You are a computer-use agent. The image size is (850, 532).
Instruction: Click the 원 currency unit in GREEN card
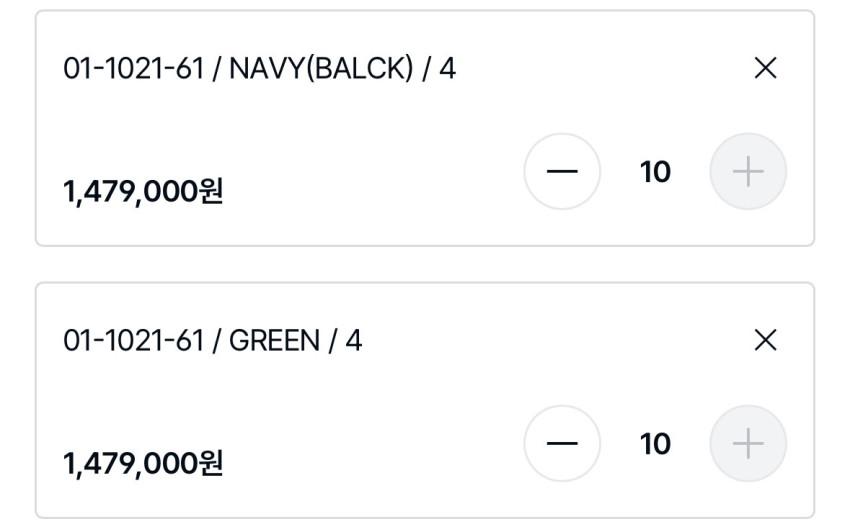point(208,464)
